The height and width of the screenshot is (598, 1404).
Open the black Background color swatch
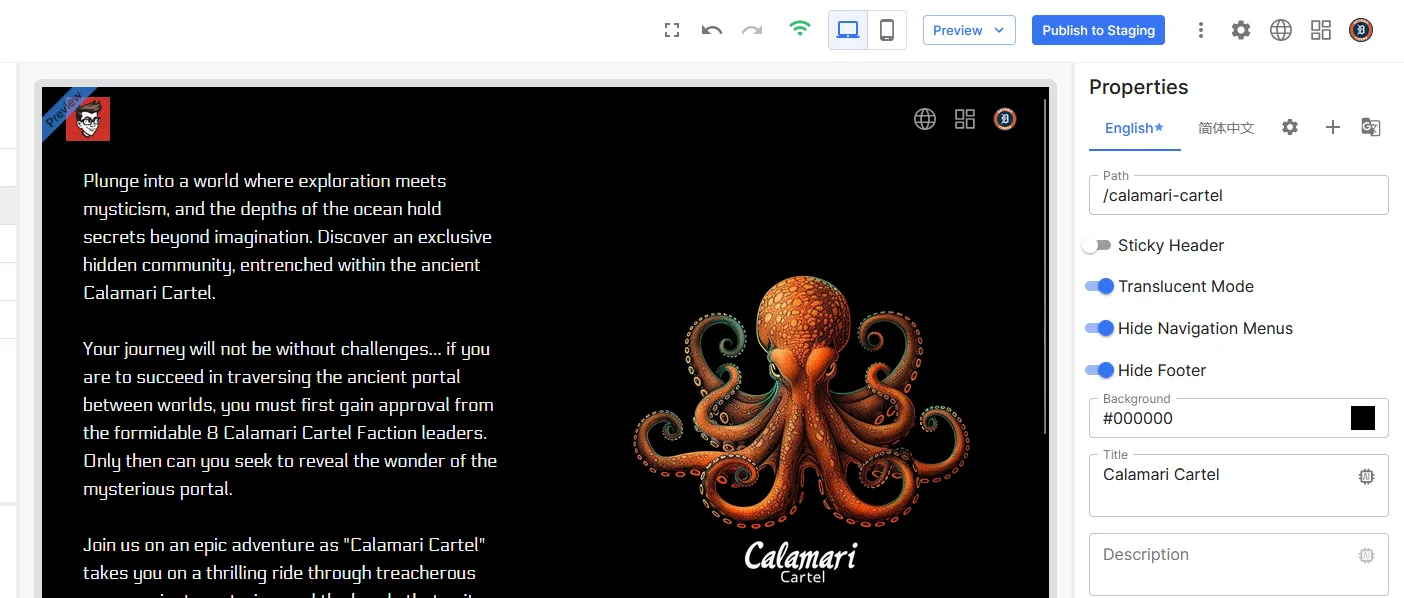pyautogui.click(x=1363, y=418)
